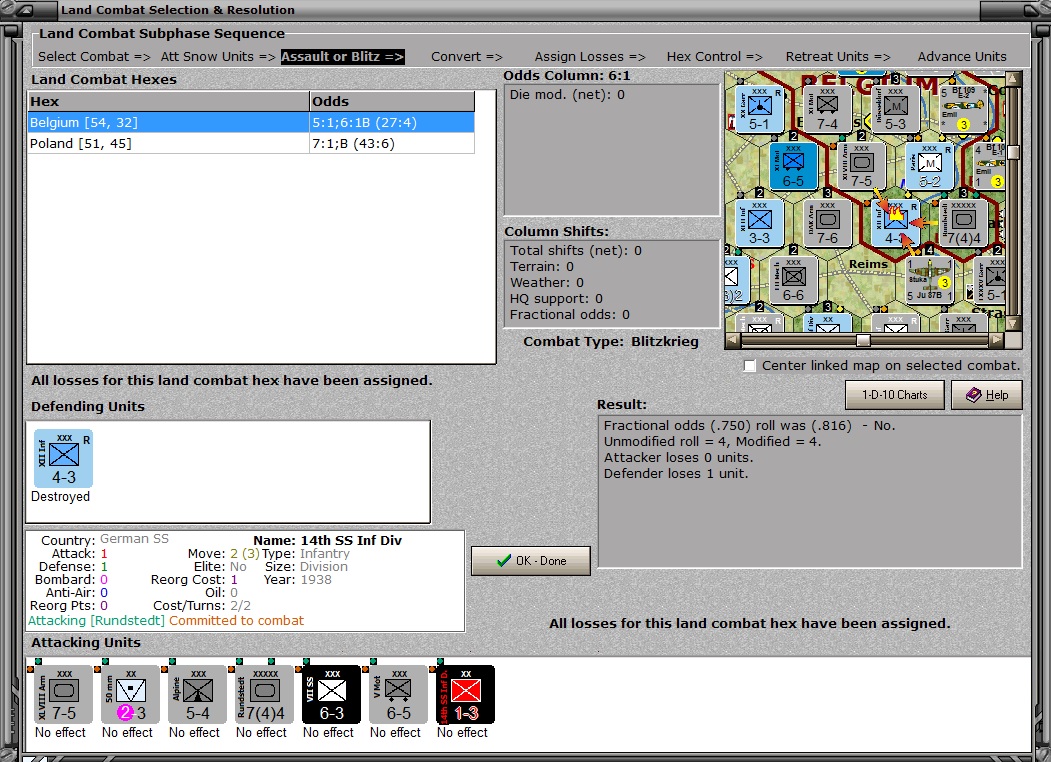Go to Assign Losses subphase
This screenshot has height=762, width=1051.
point(590,57)
